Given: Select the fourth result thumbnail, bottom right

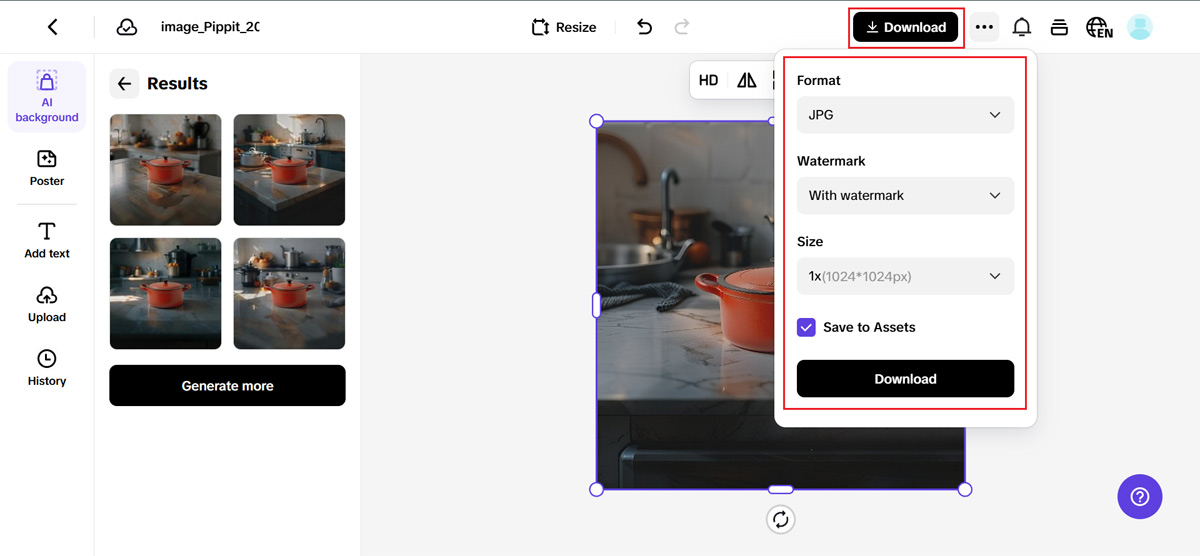Looking at the screenshot, I should pos(289,293).
